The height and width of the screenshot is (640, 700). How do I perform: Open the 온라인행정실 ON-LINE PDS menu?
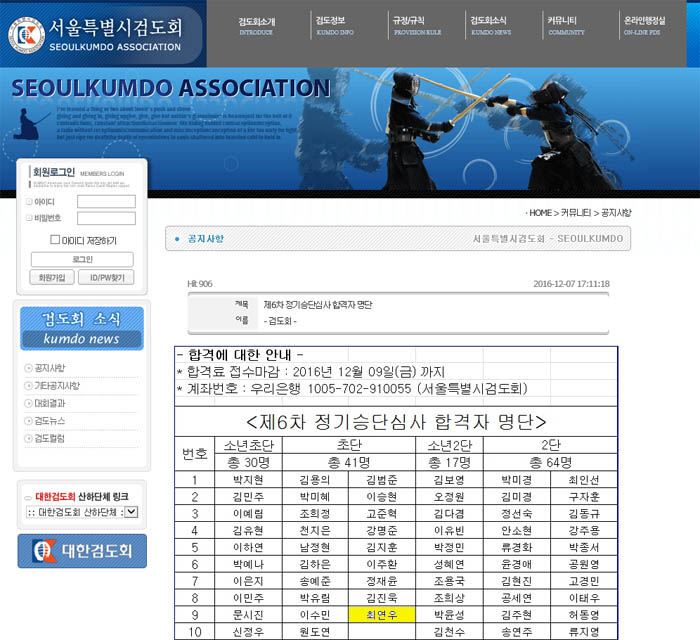644,26
